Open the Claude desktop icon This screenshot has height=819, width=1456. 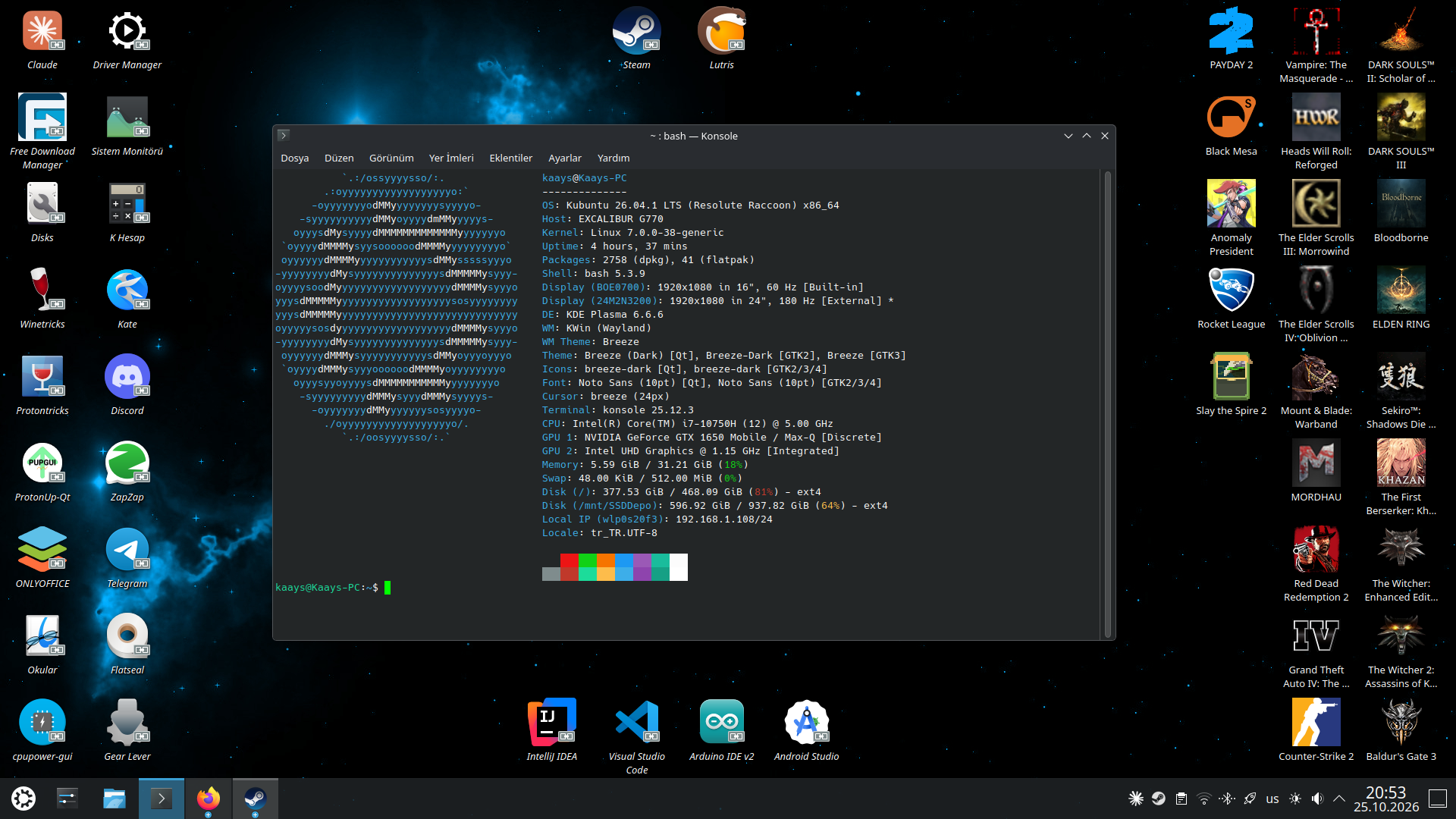pos(42,32)
